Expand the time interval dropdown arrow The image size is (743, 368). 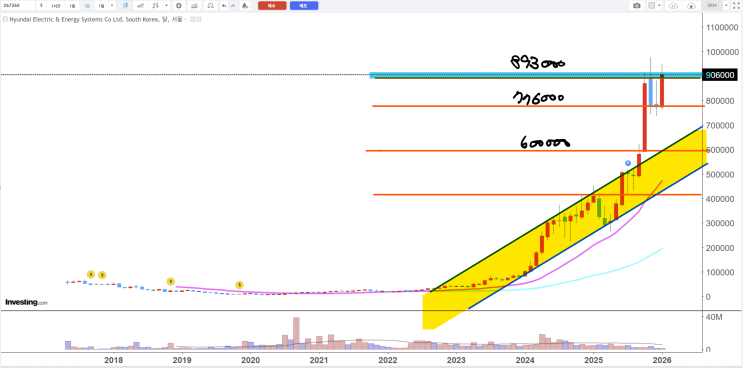112,6
